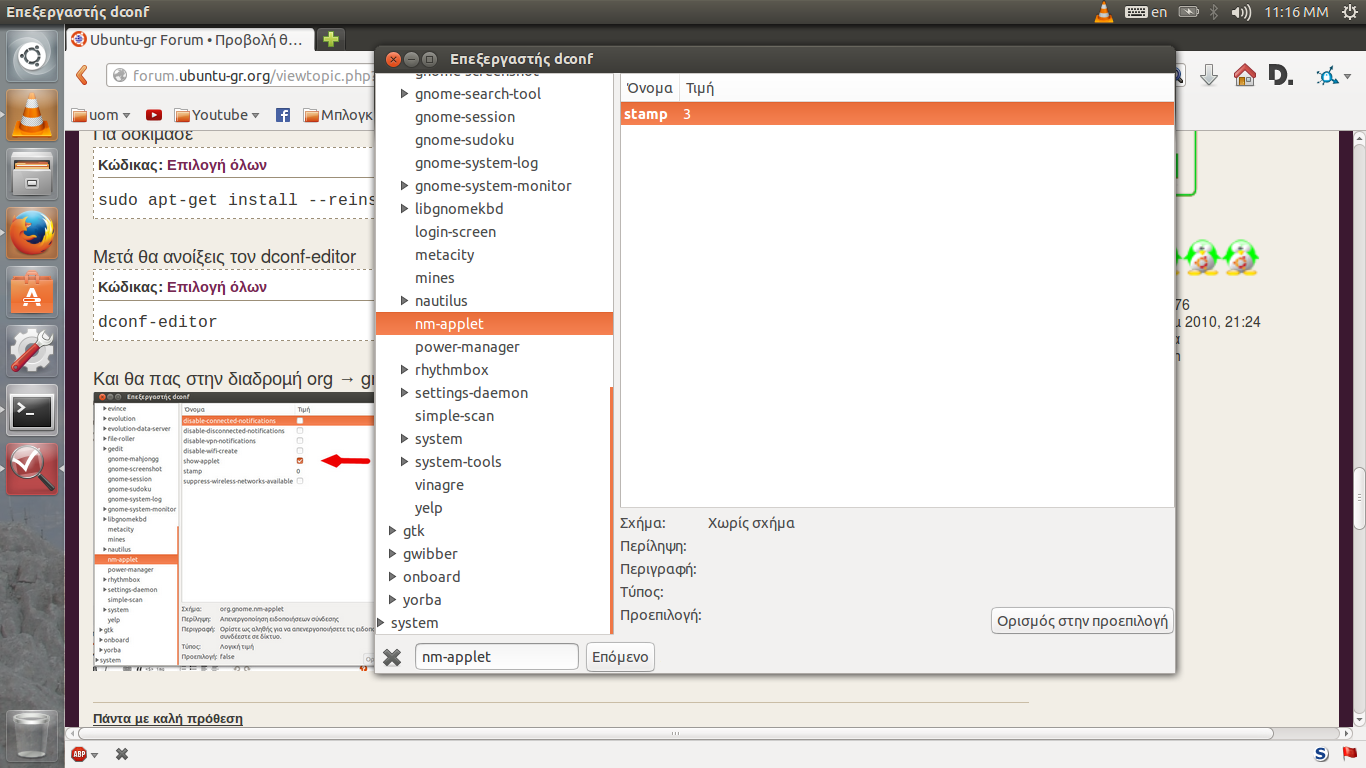1366x768 pixels.
Task: Click the Firefox back arrow
Action: tap(83, 75)
